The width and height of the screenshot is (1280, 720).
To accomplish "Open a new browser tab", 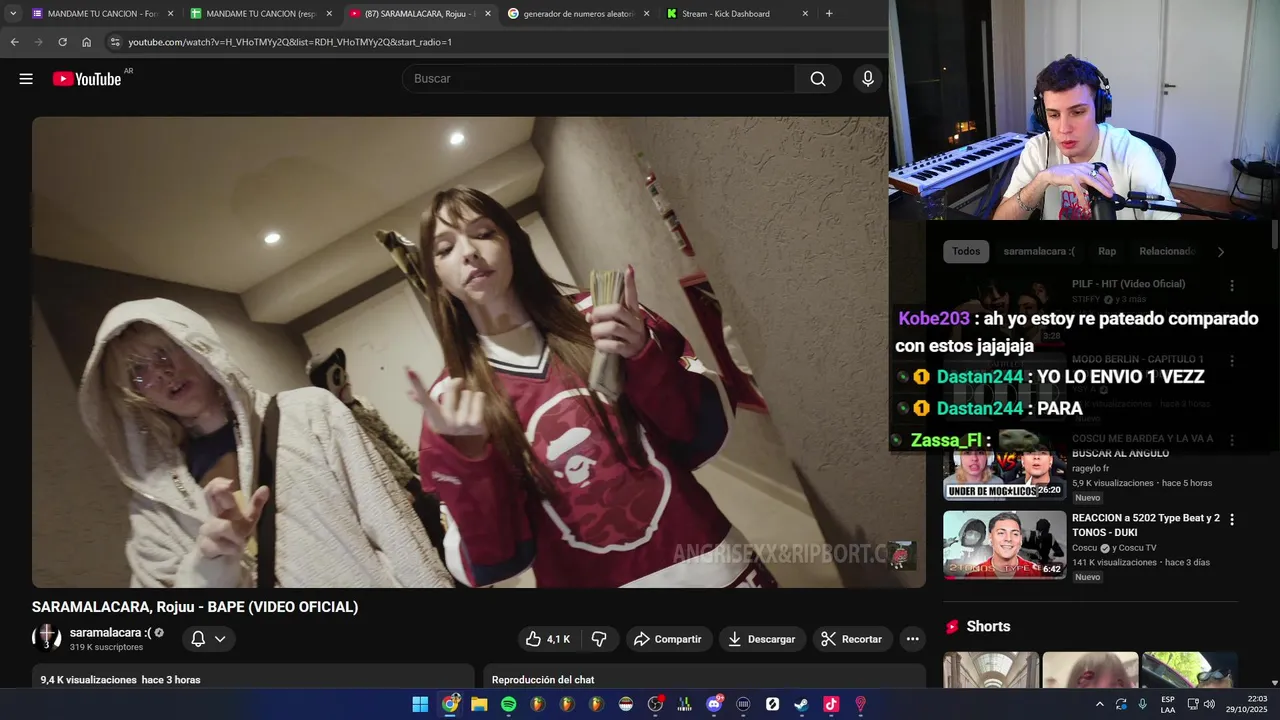I will [829, 14].
